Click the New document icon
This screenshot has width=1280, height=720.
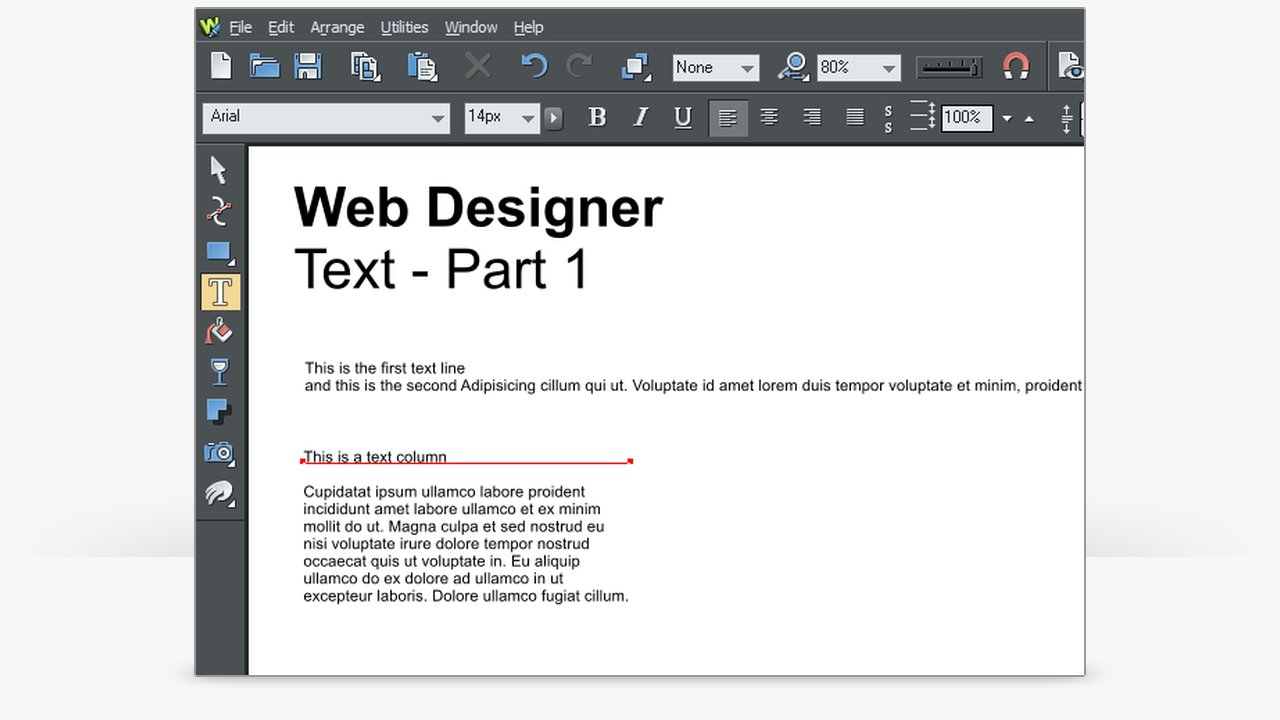tap(221, 67)
